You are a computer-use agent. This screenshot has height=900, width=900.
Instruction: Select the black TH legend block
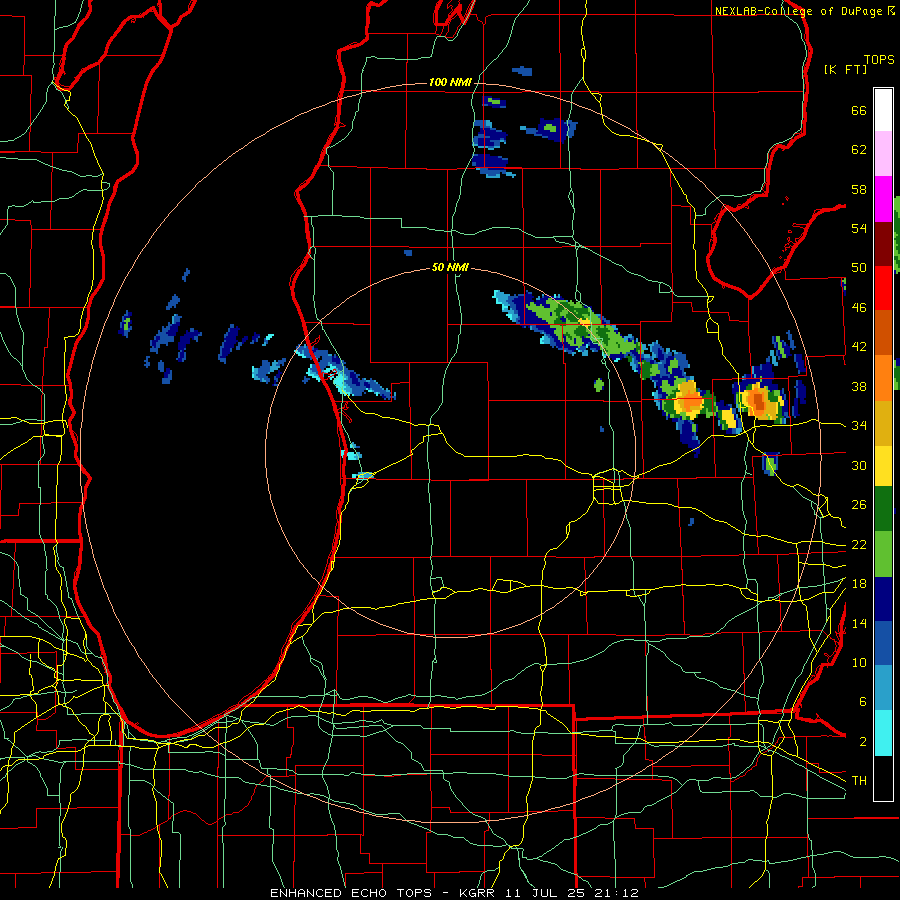(x=883, y=778)
